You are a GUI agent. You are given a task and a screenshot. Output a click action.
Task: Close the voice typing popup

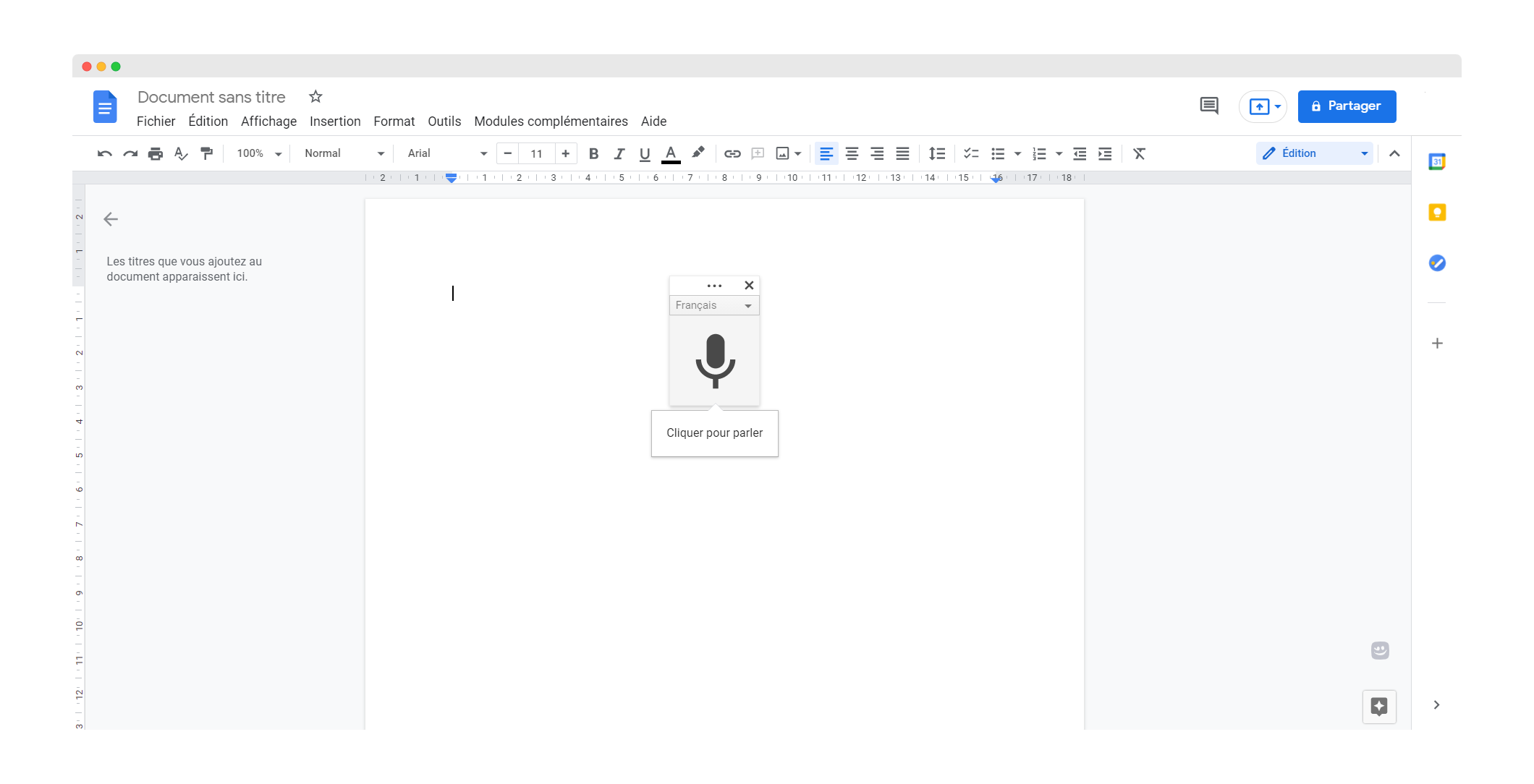click(x=749, y=285)
